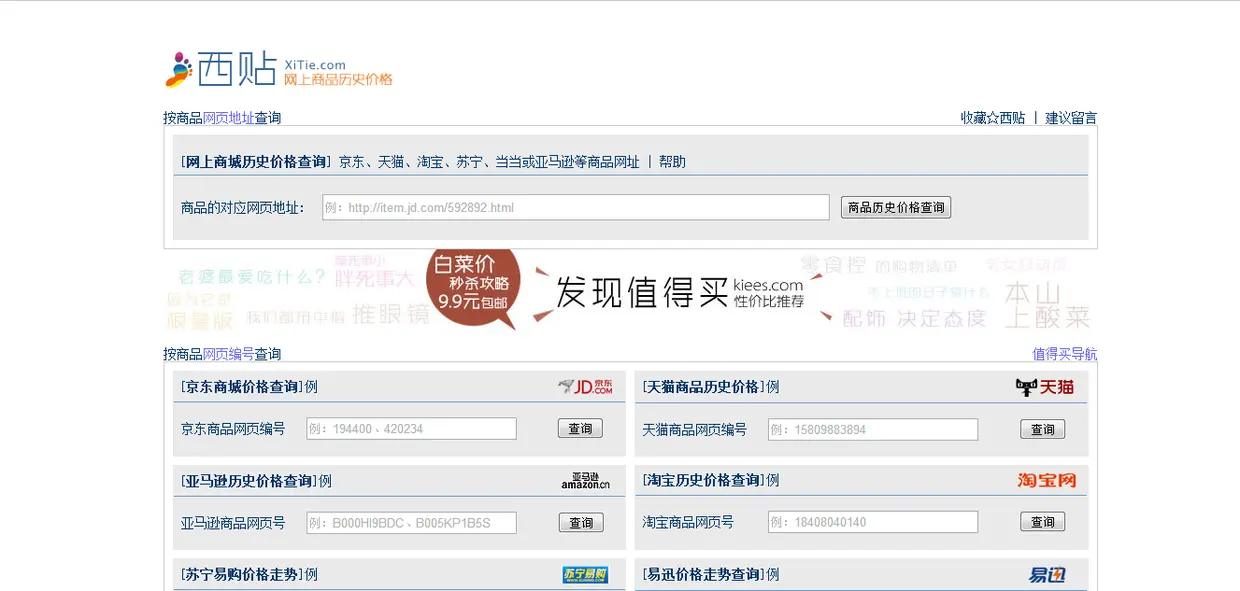Click the 发现值得买 kiees.com banner text
The image size is (1240, 591).
click(680, 292)
